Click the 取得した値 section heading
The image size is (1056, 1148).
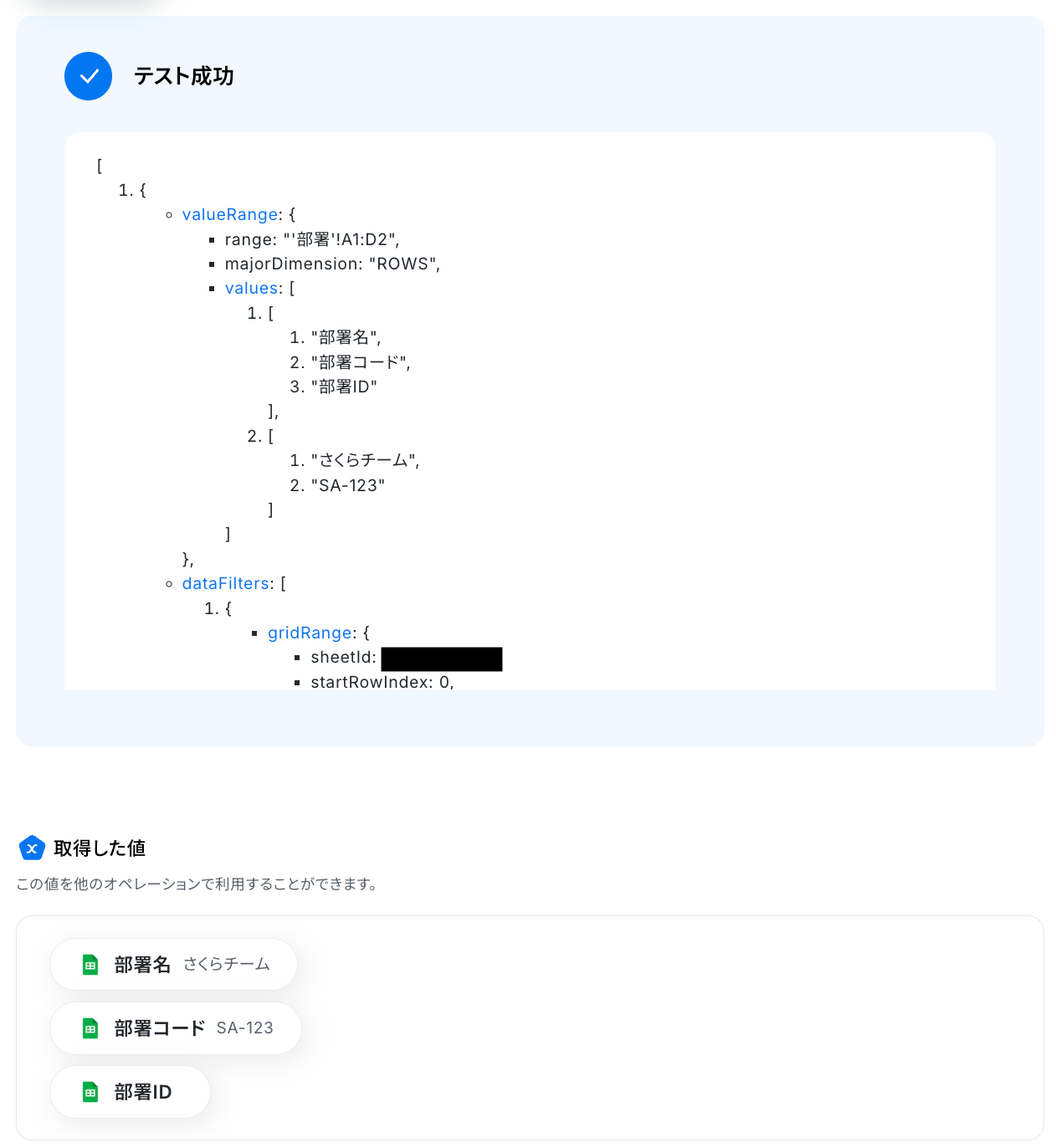click(100, 848)
